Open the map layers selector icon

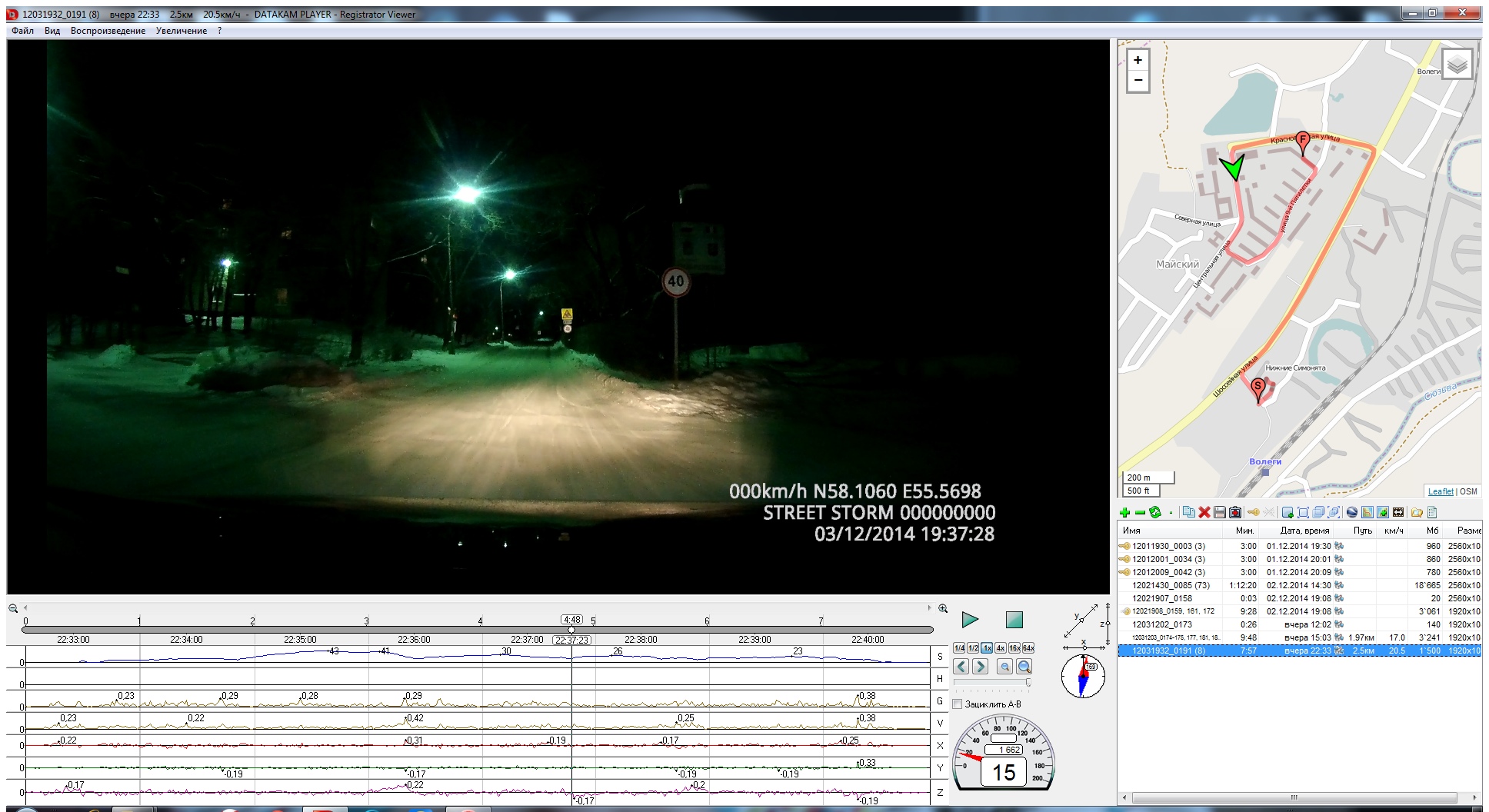(x=1457, y=65)
